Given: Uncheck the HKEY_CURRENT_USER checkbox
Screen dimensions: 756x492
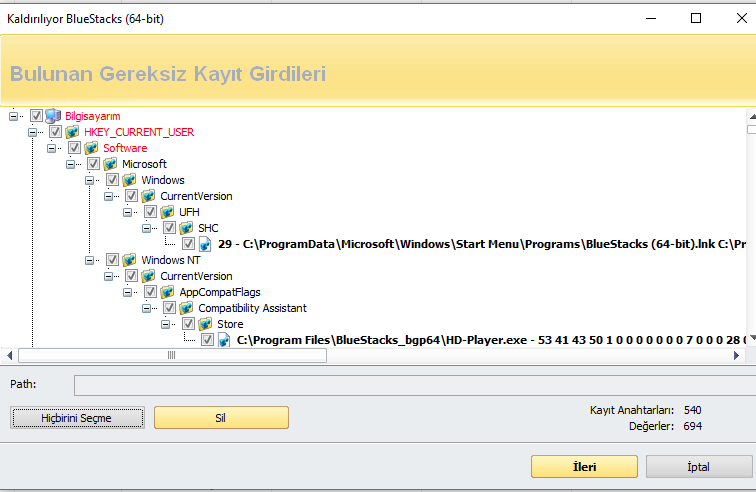Looking at the screenshot, I should click(55, 132).
